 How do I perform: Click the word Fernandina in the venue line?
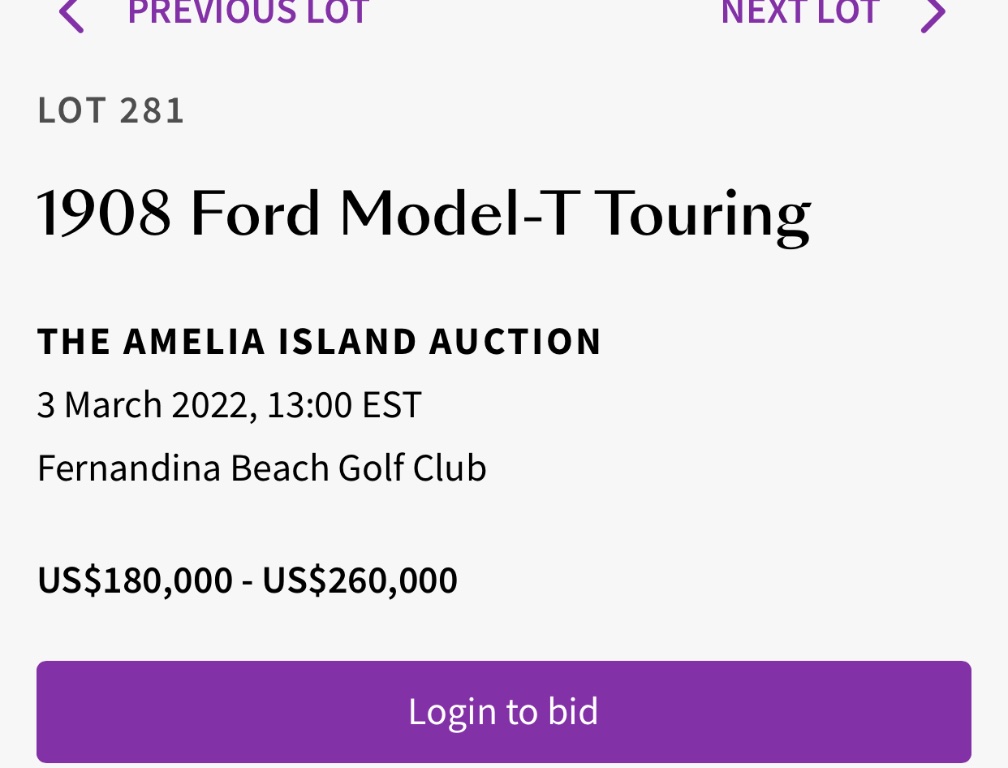point(129,468)
